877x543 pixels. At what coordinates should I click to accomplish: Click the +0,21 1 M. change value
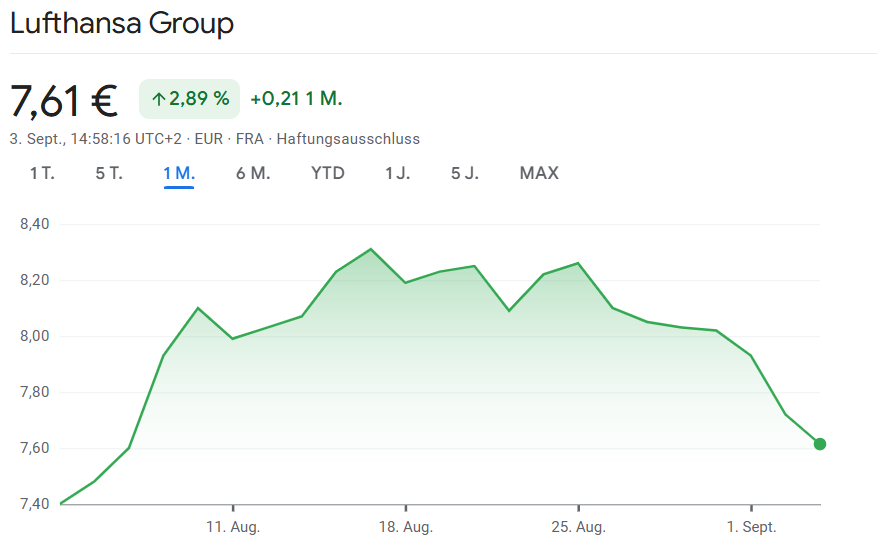click(296, 99)
